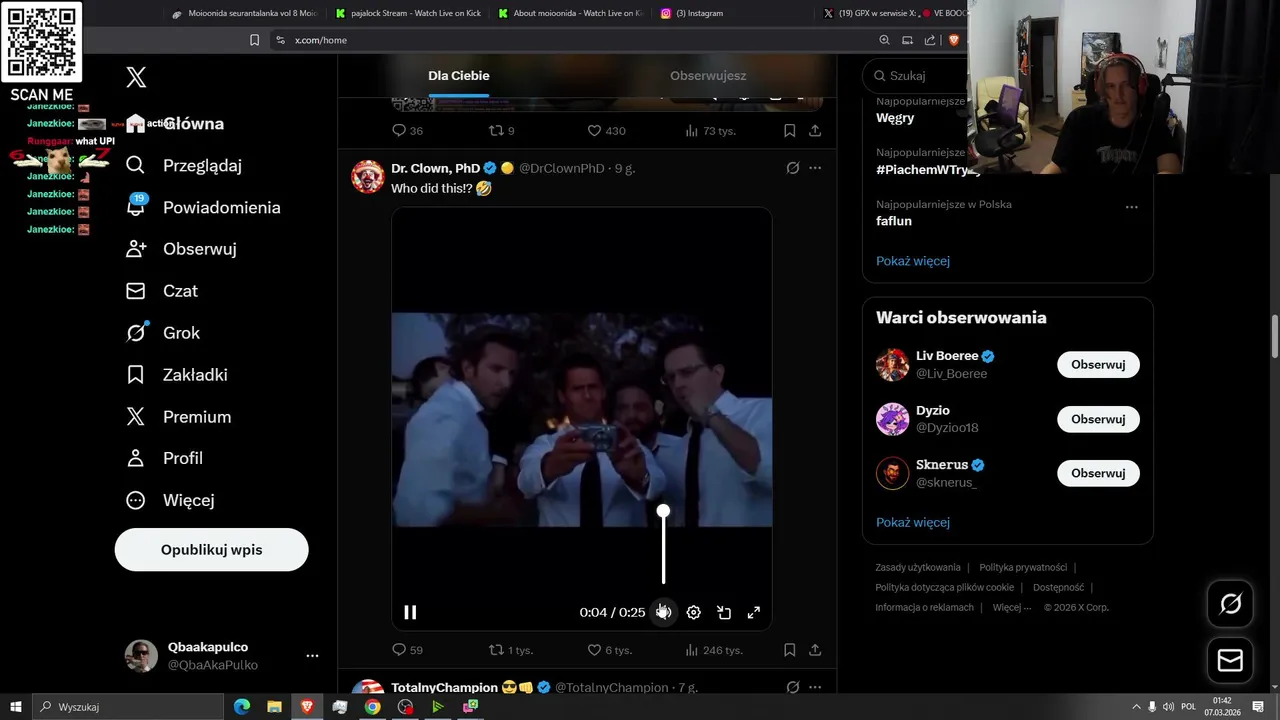View stats of 246 tys. post
This screenshot has width=1280, height=720.
(714, 650)
